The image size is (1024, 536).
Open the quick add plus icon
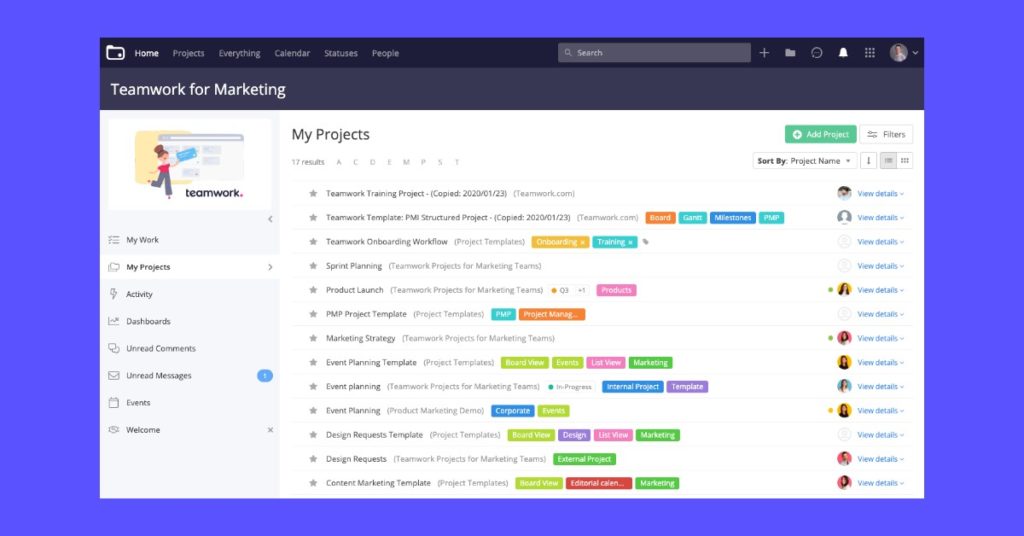pyautogui.click(x=764, y=53)
